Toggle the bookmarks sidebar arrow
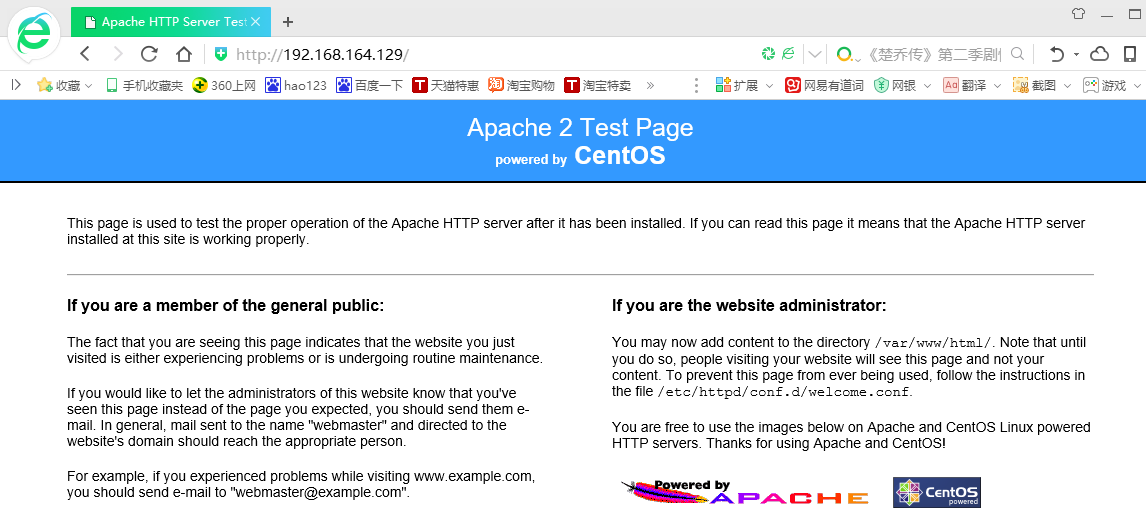 pyautogui.click(x=16, y=86)
